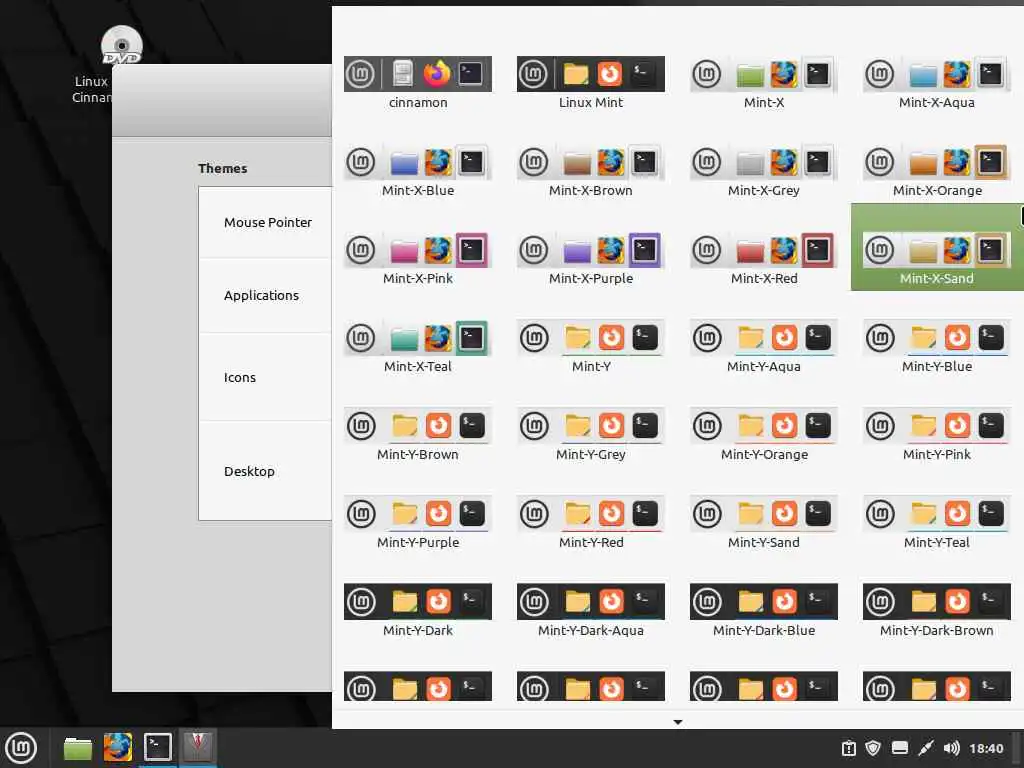
Task: Apply the Mint-Y-Dark-Brown theme
Action: click(x=936, y=611)
